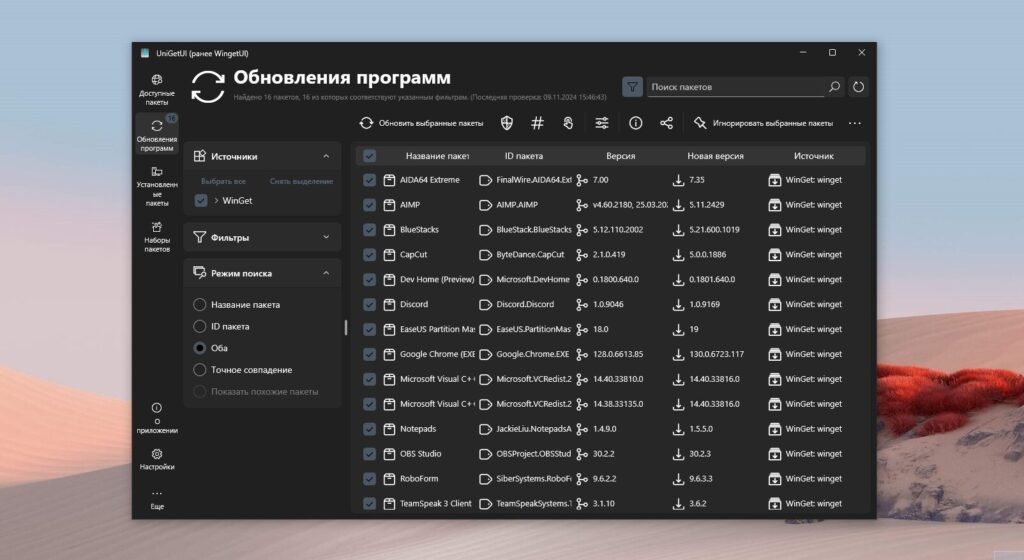Toggle the select-all header checkbox
Screen dimensions: 1024x560
[x=370, y=156]
